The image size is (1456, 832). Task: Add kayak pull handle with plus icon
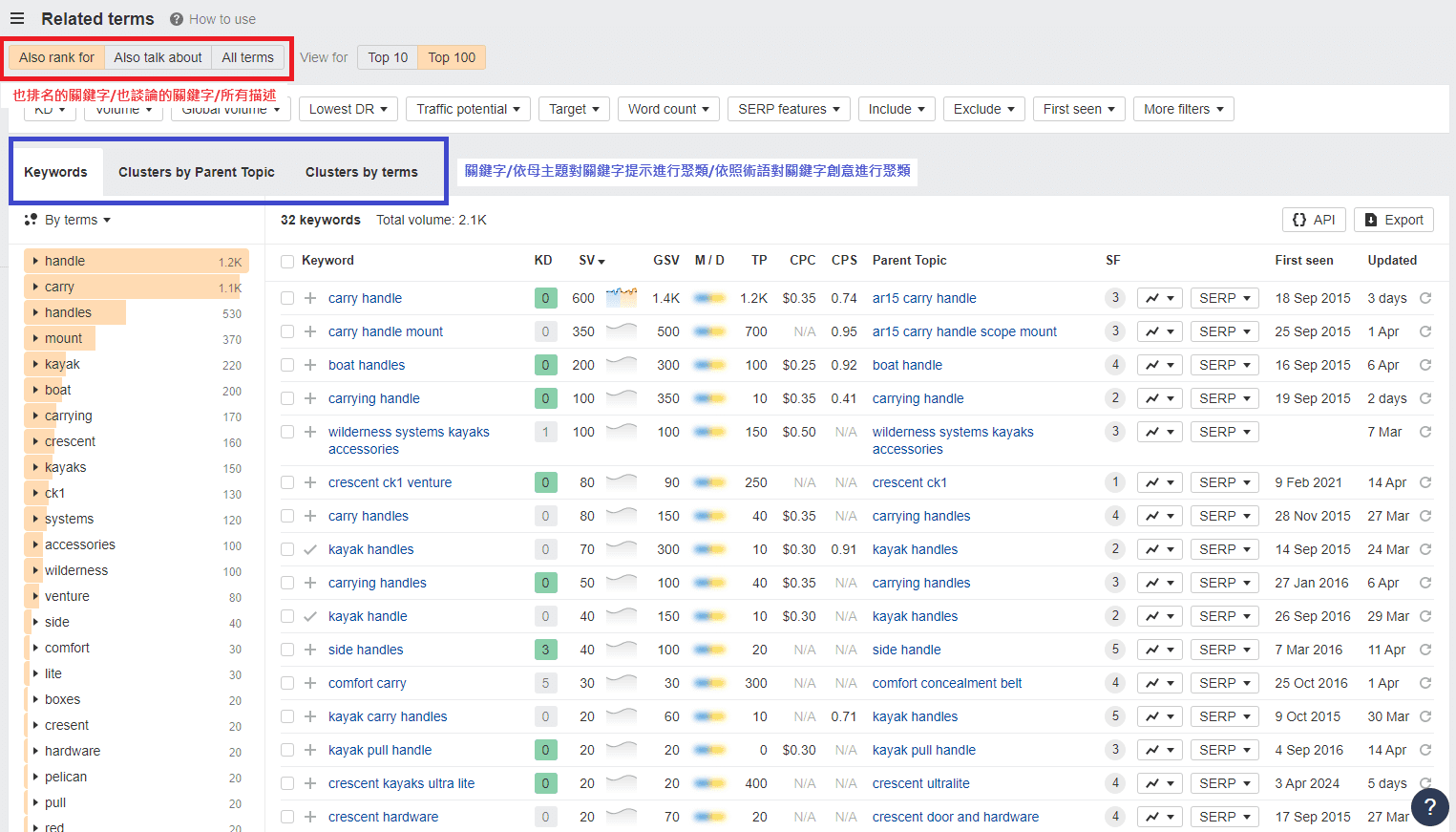(x=310, y=750)
